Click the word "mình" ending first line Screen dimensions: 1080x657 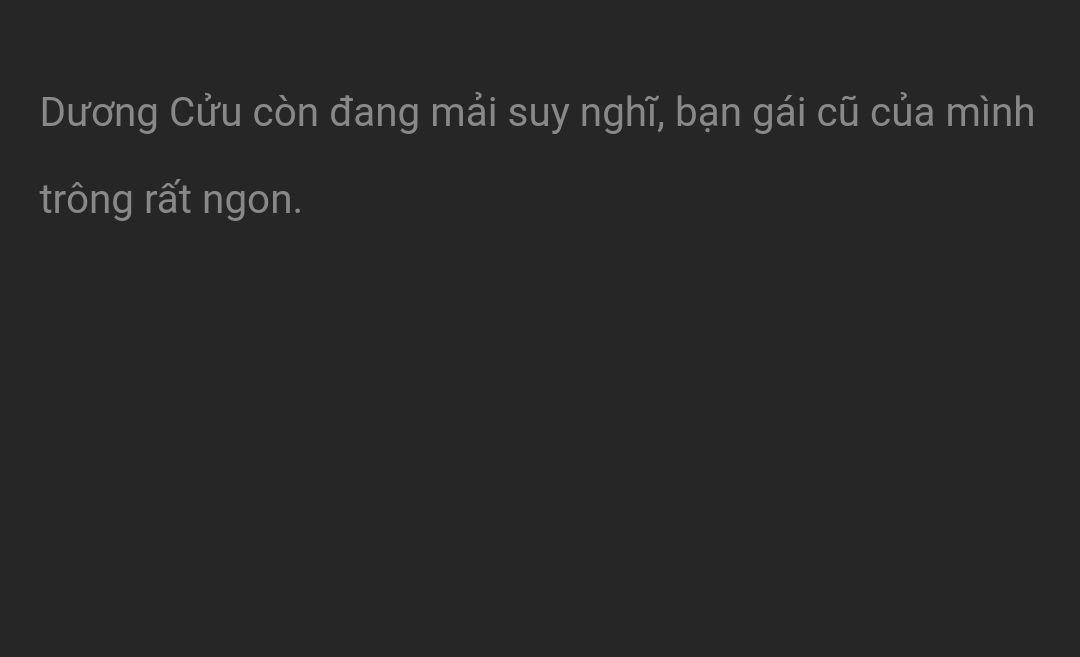point(990,112)
